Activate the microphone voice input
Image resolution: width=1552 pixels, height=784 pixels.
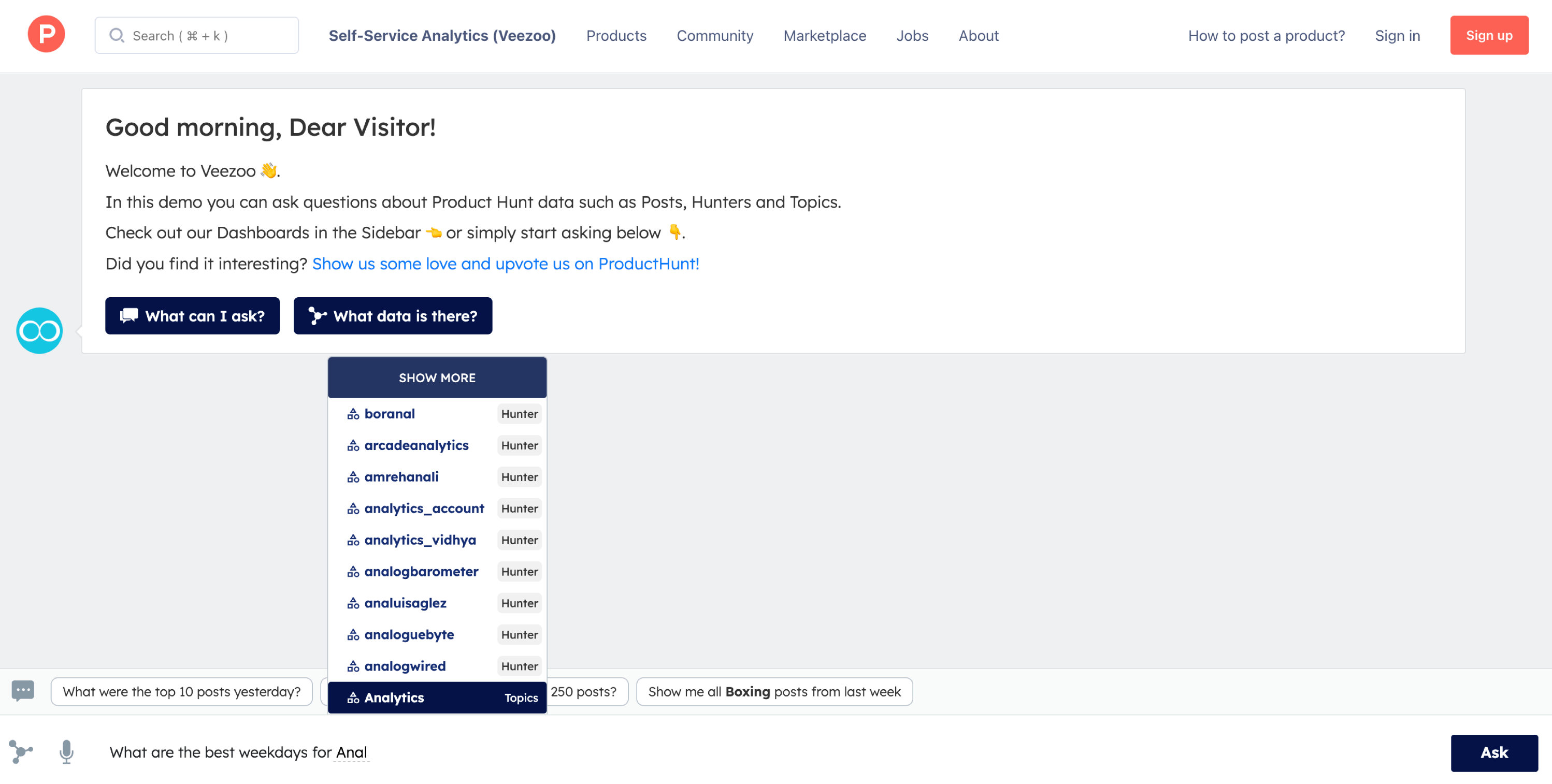pyautogui.click(x=67, y=751)
